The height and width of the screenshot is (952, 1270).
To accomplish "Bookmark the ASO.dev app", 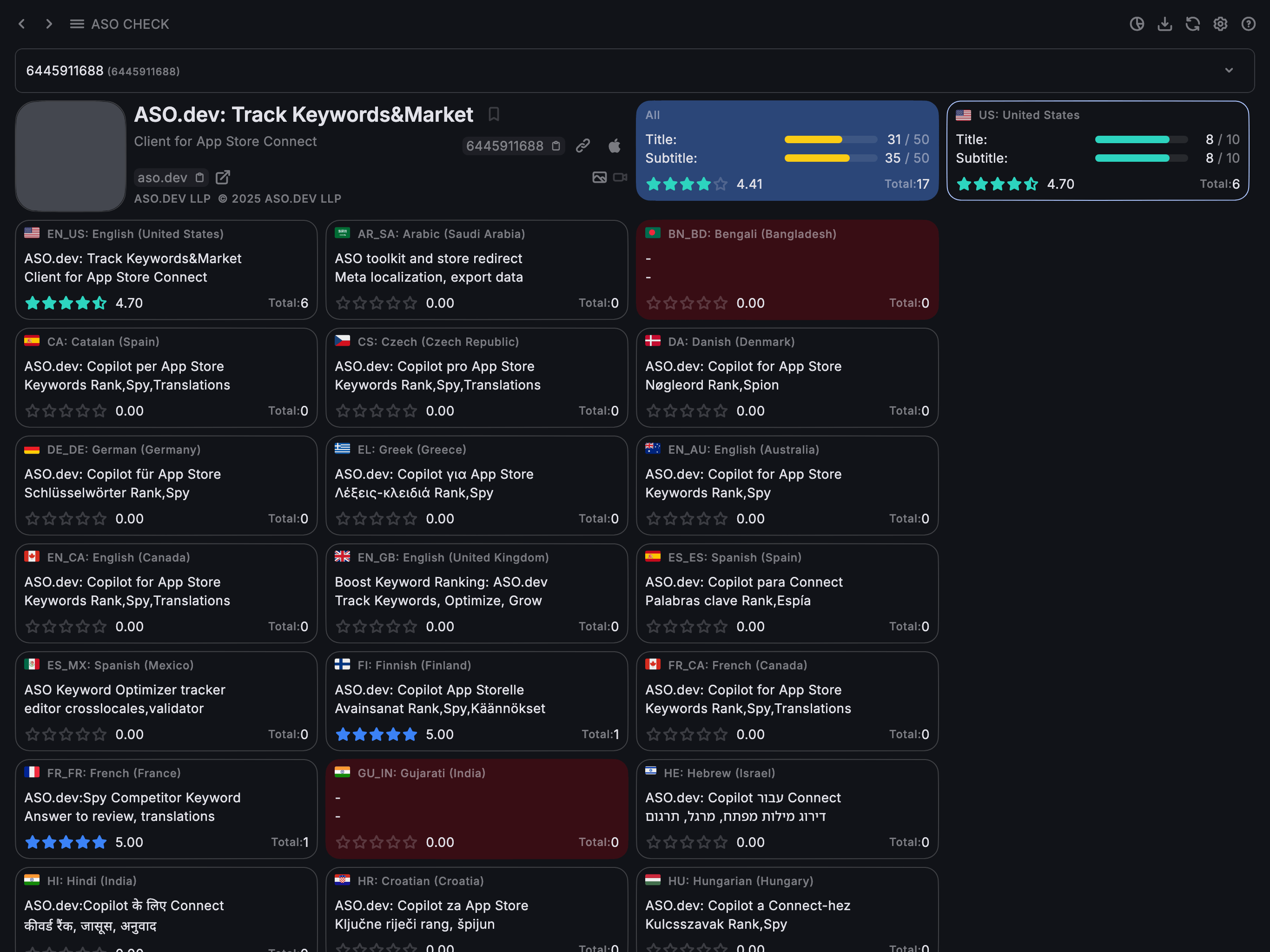I will click(494, 114).
